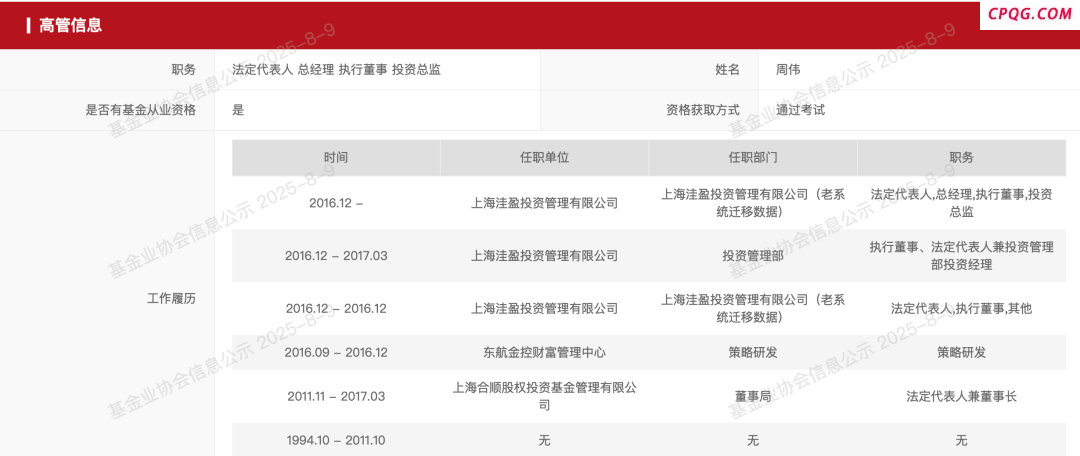This screenshot has height=456, width=1080.
Task: Select the name value 周伟
Action: point(788,70)
